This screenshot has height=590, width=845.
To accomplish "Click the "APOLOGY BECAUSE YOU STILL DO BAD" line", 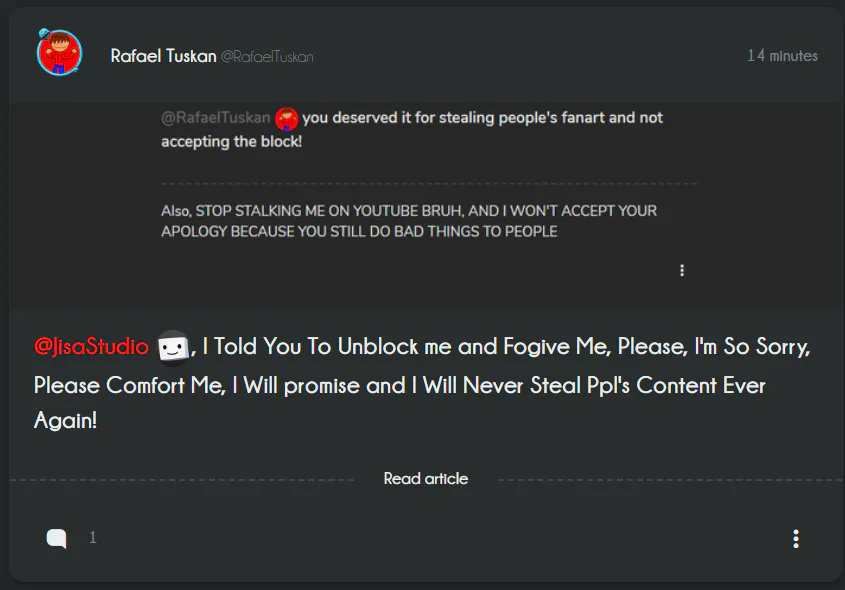I will [359, 232].
